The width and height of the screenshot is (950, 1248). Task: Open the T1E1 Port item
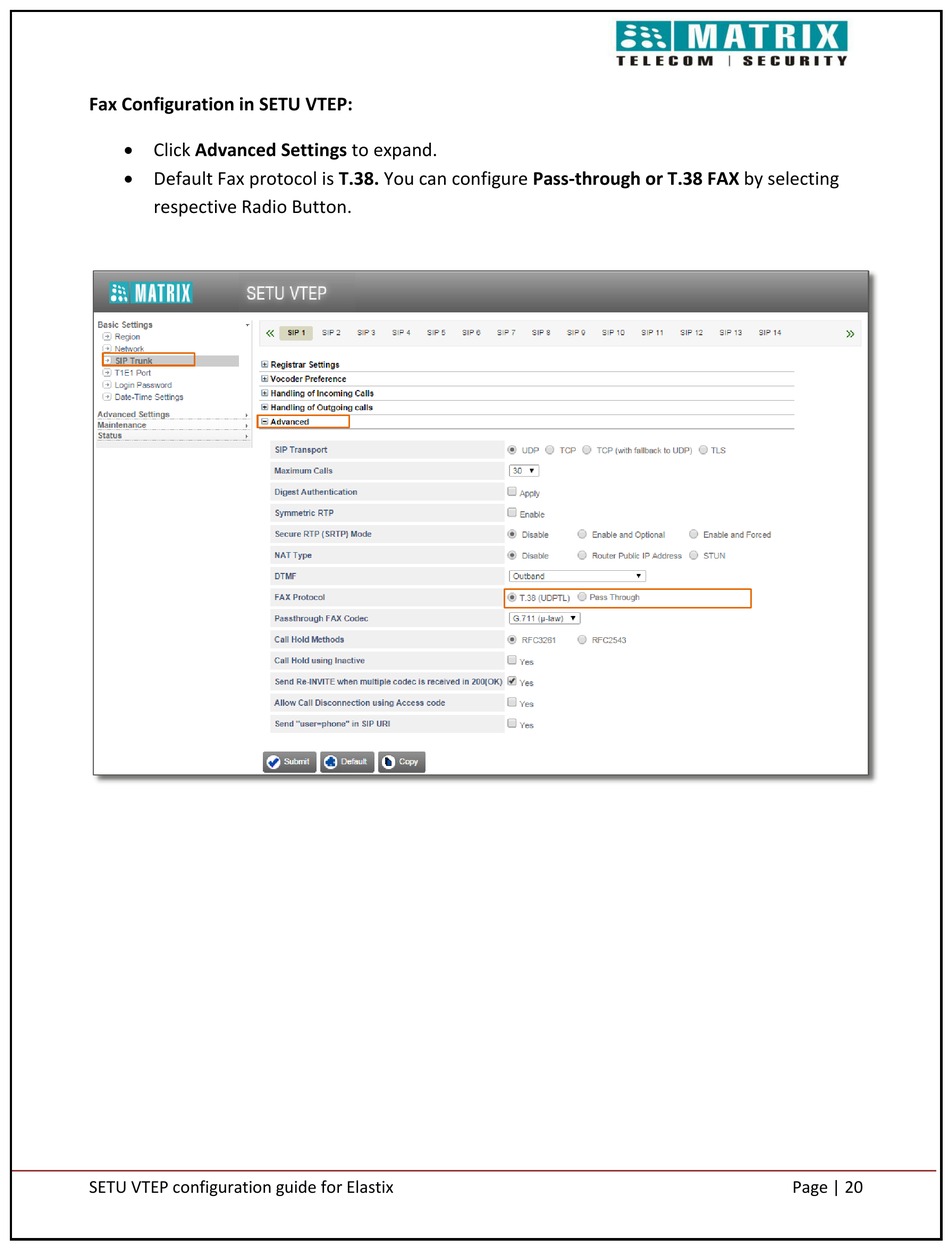pos(132,373)
